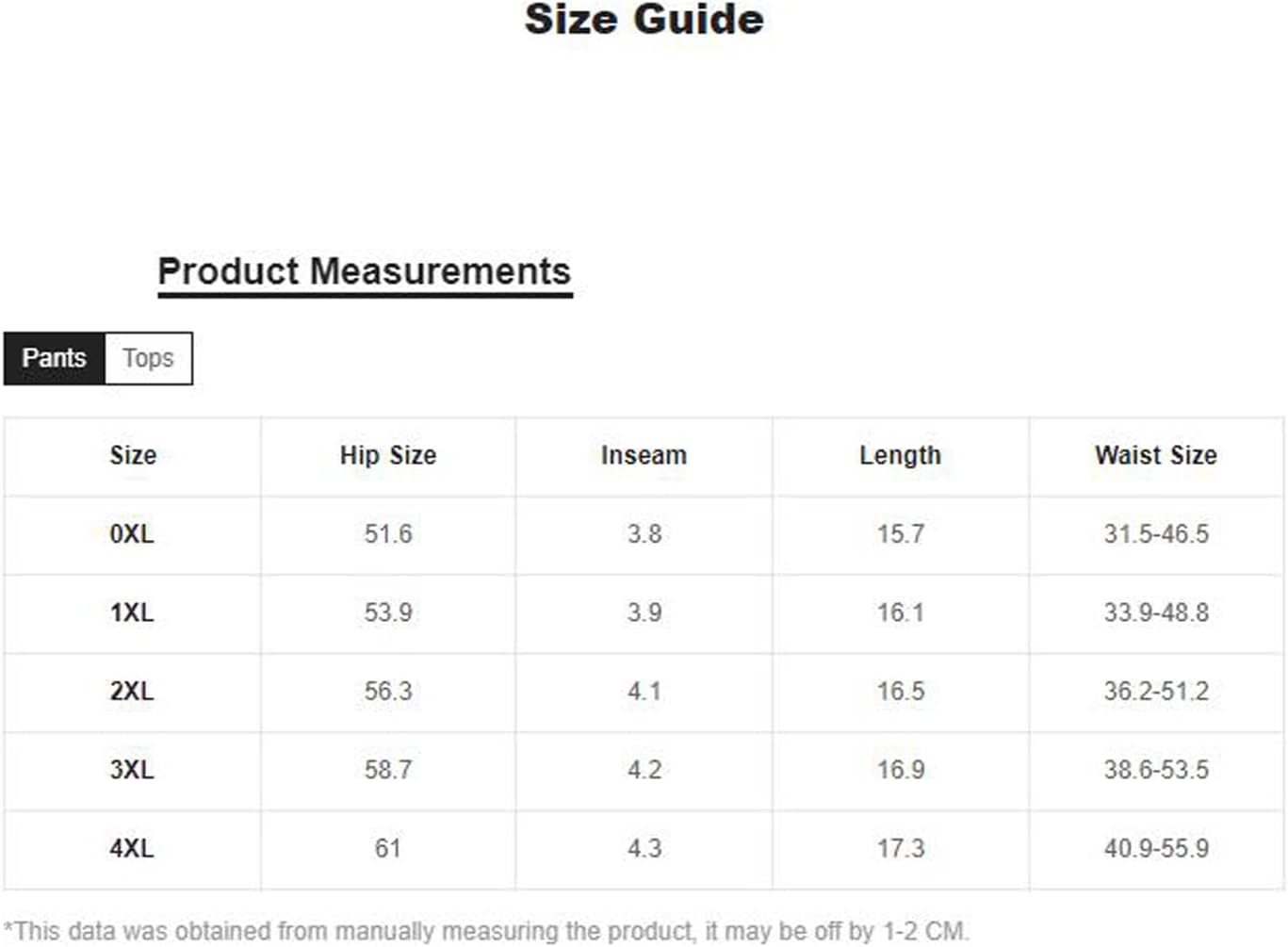1288x947 pixels.
Task: Click the 40.9-55.9 waist size cell
Action: 1156,848
